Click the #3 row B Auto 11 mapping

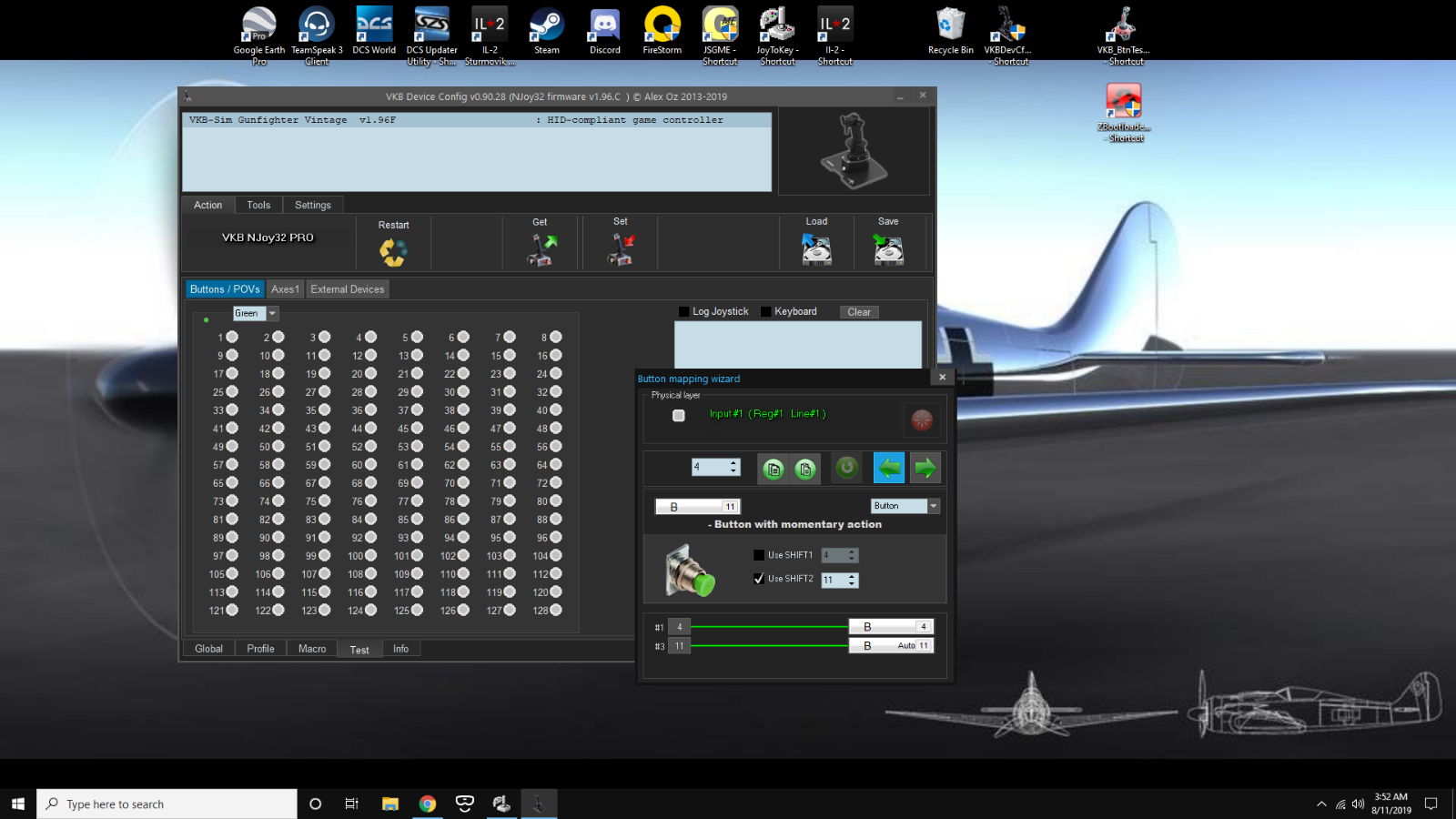pyautogui.click(x=891, y=646)
